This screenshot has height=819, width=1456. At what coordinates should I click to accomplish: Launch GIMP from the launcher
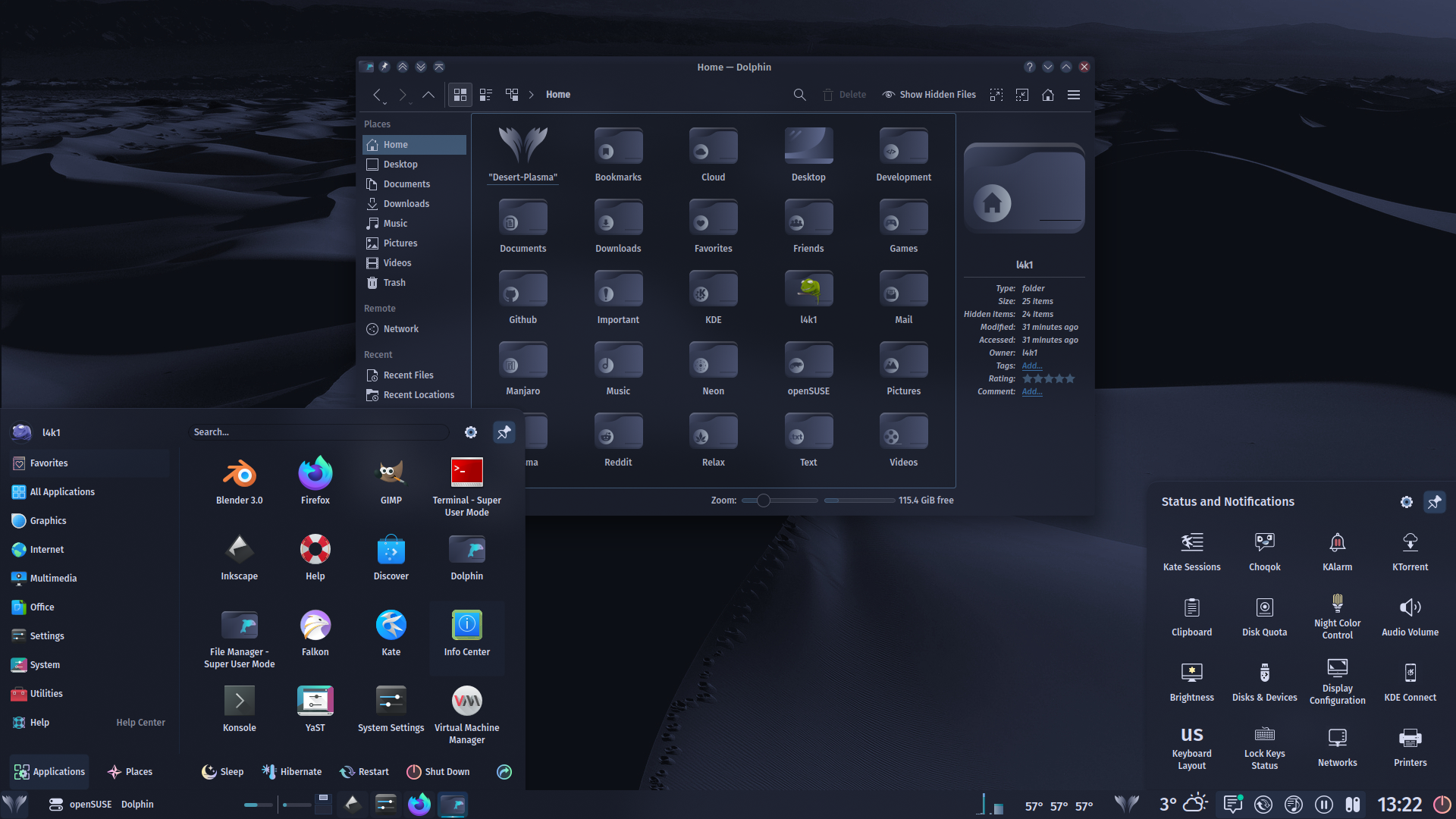pyautogui.click(x=391, y=481)
